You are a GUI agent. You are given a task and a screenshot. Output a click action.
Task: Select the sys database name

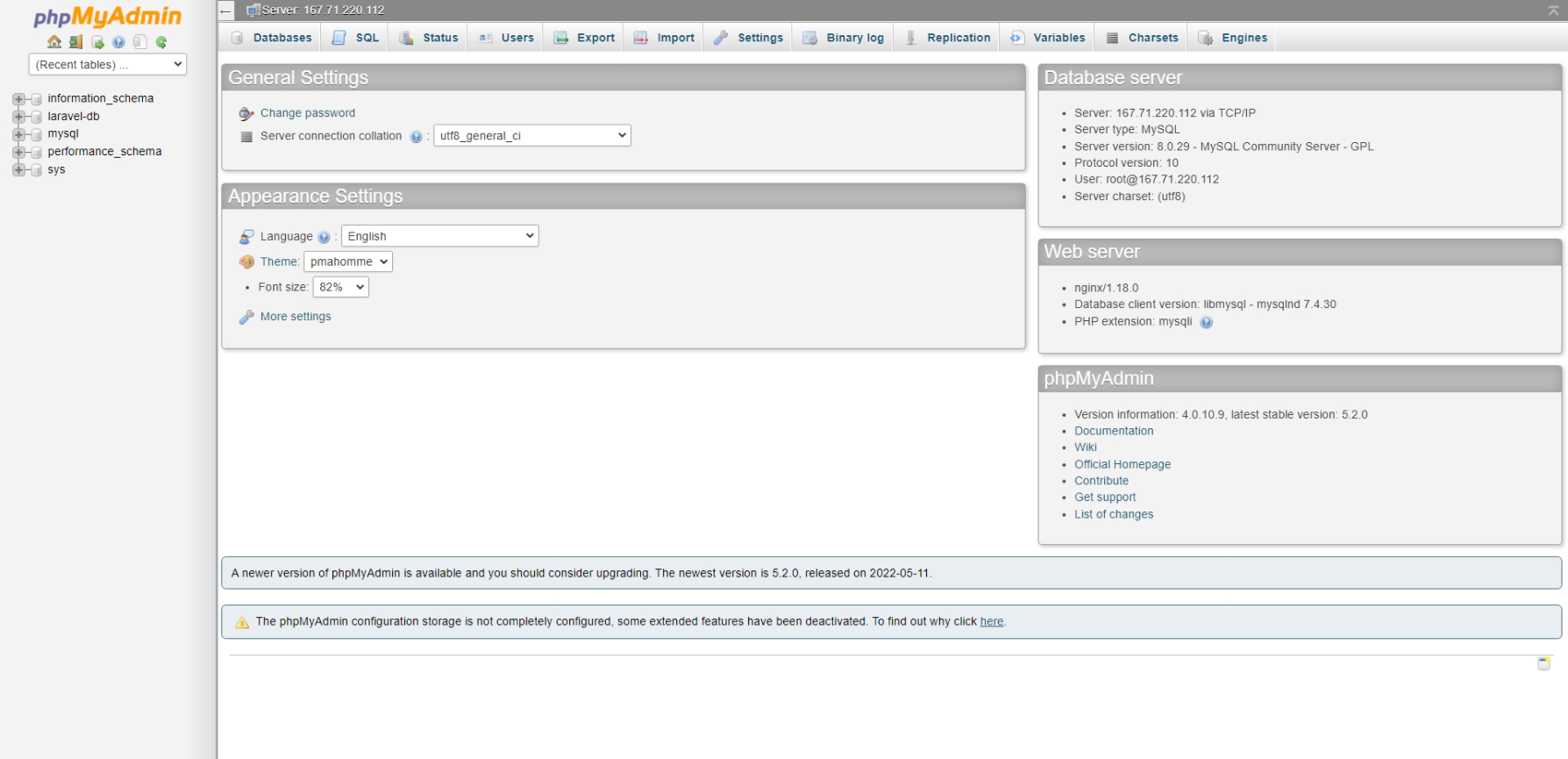coord(56,169)
